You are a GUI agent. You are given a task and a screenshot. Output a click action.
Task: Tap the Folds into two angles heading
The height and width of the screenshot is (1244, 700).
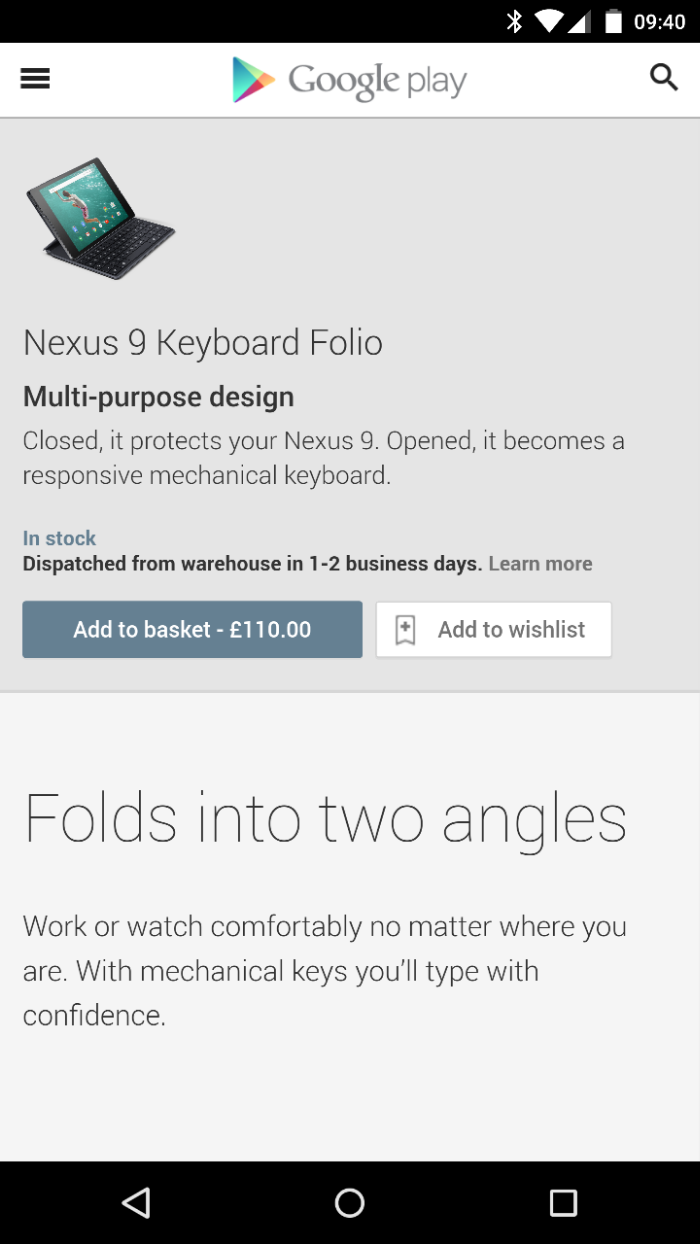(325, 820)
